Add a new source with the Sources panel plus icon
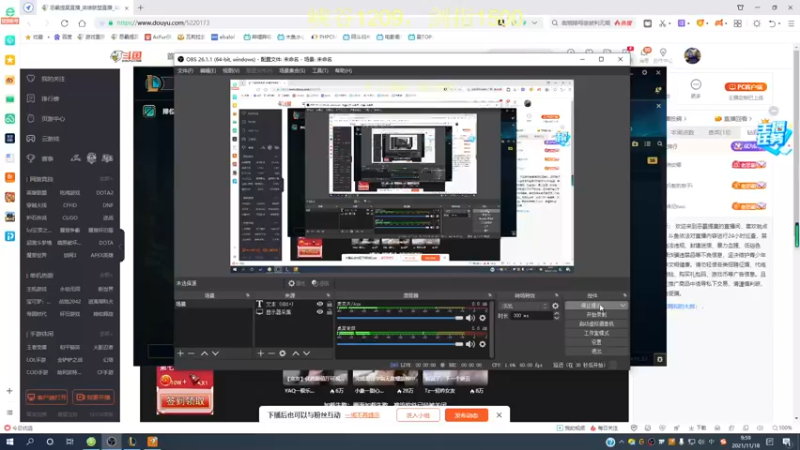The image size is (800, 450). click(260, 353)
